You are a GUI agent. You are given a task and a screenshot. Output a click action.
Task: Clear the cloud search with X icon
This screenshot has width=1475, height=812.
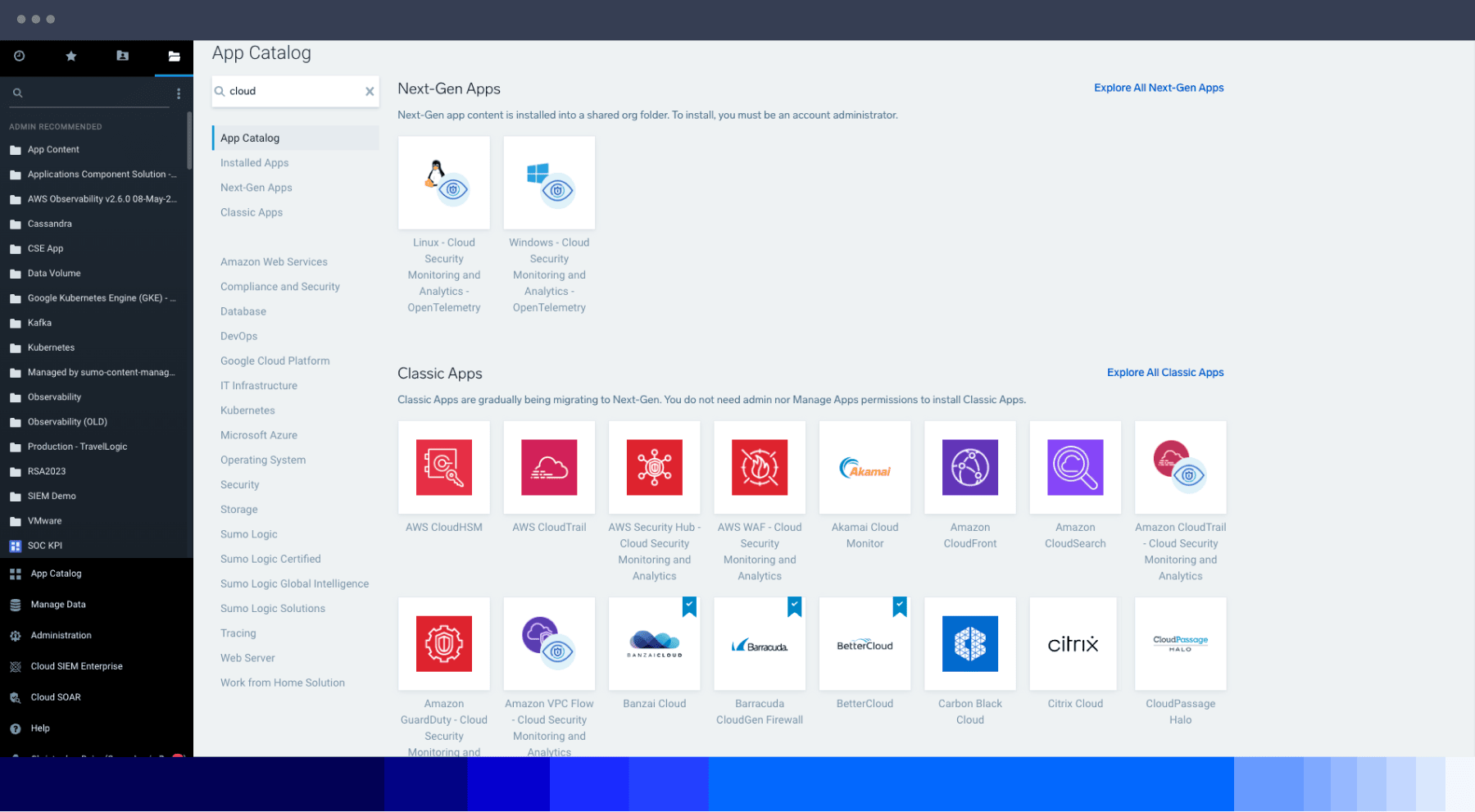coord(370,91)
